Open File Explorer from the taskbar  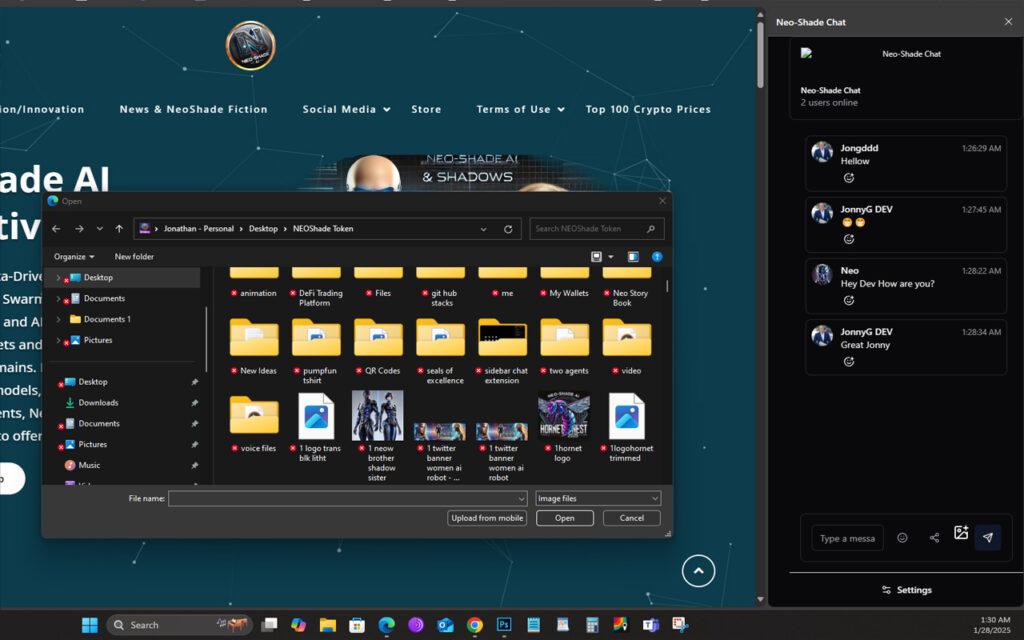pos(328,625)
